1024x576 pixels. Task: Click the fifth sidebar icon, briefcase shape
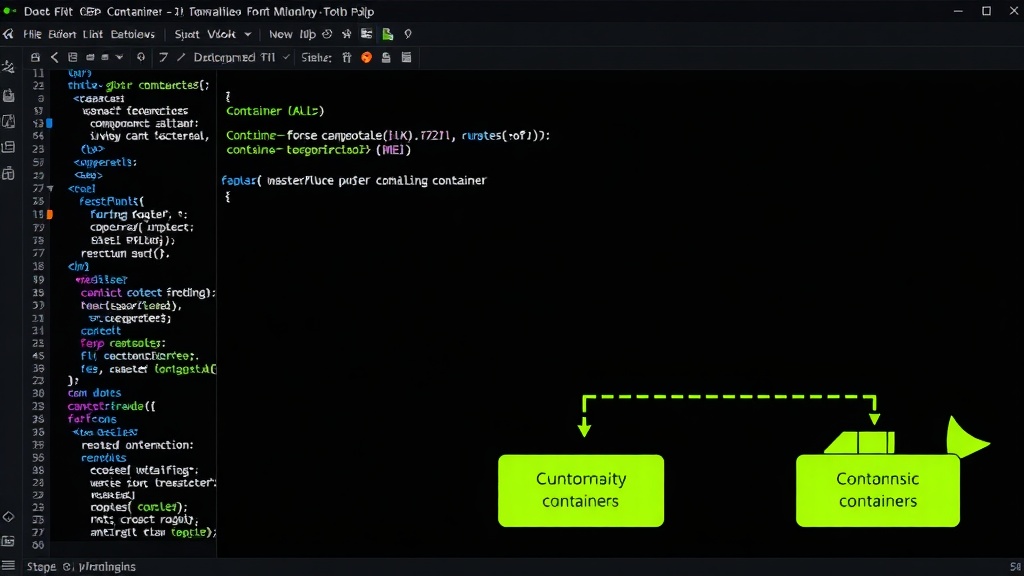(8, 173)
